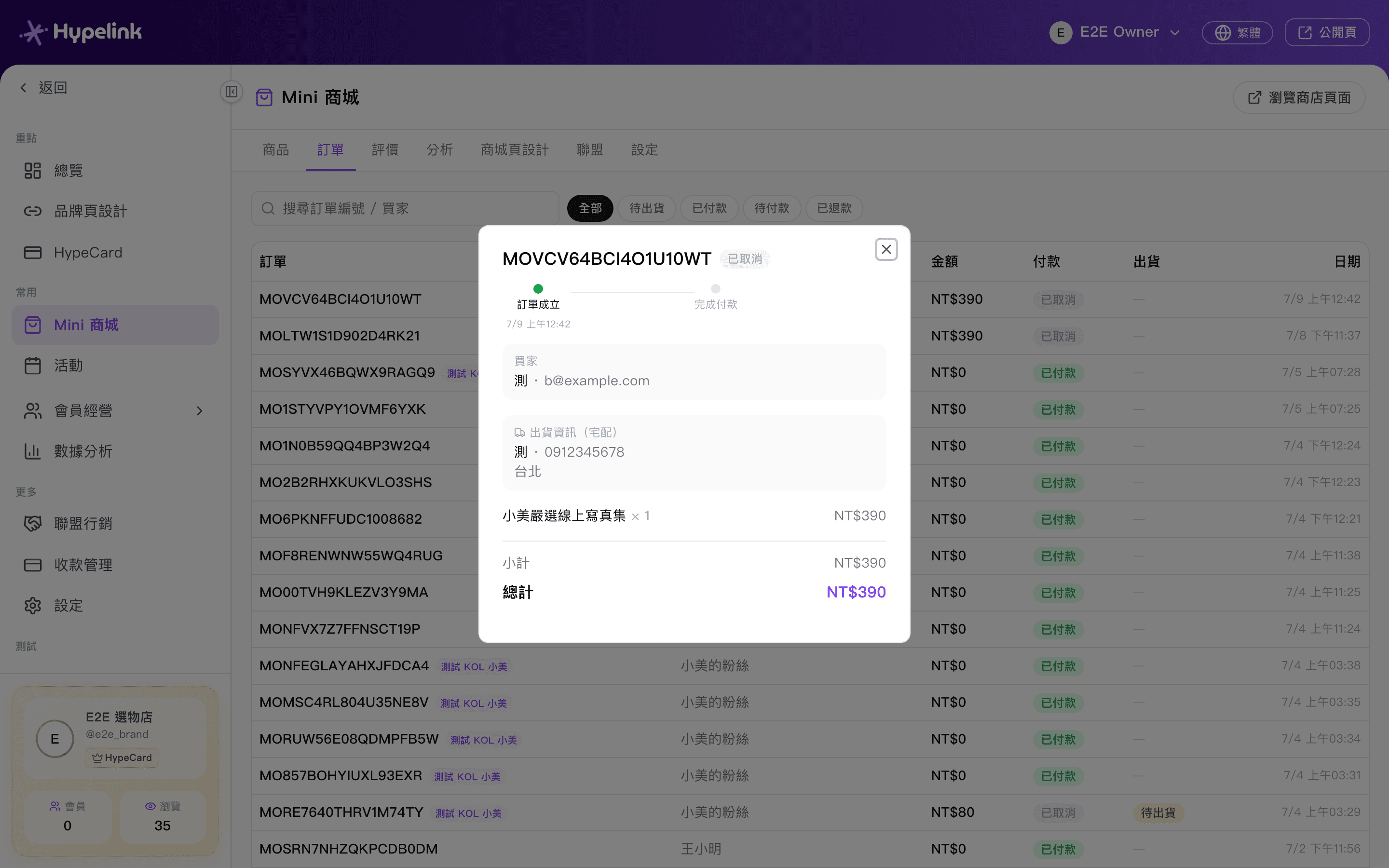Open 品牌頁設計 in sidebar
The image size is (1389, 868).
[x=115, y=211]
